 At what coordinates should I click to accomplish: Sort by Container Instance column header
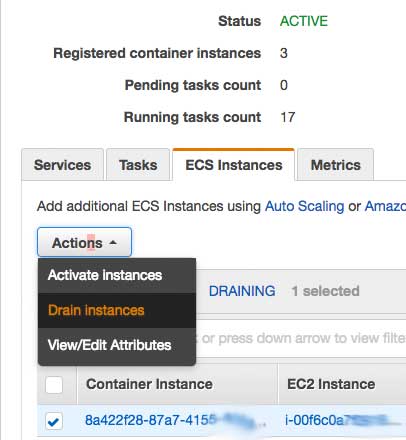[x=149, y=384]
